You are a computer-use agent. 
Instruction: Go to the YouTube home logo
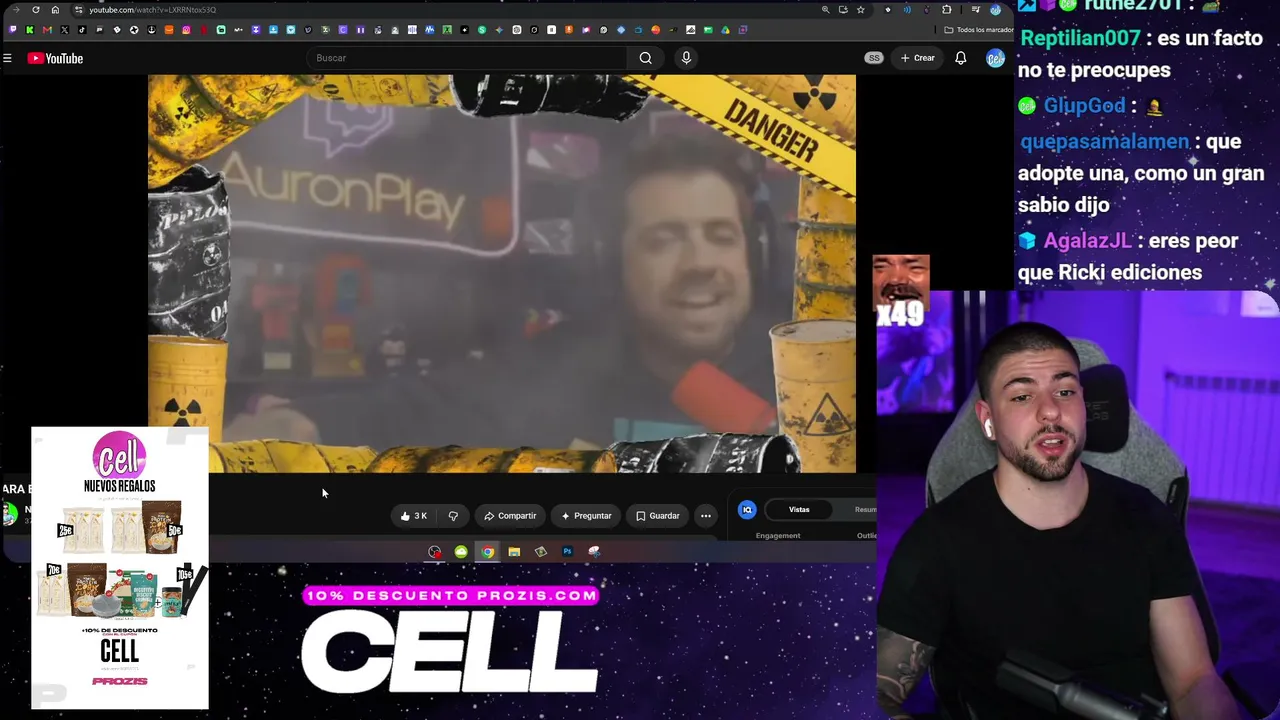point(55,58)
